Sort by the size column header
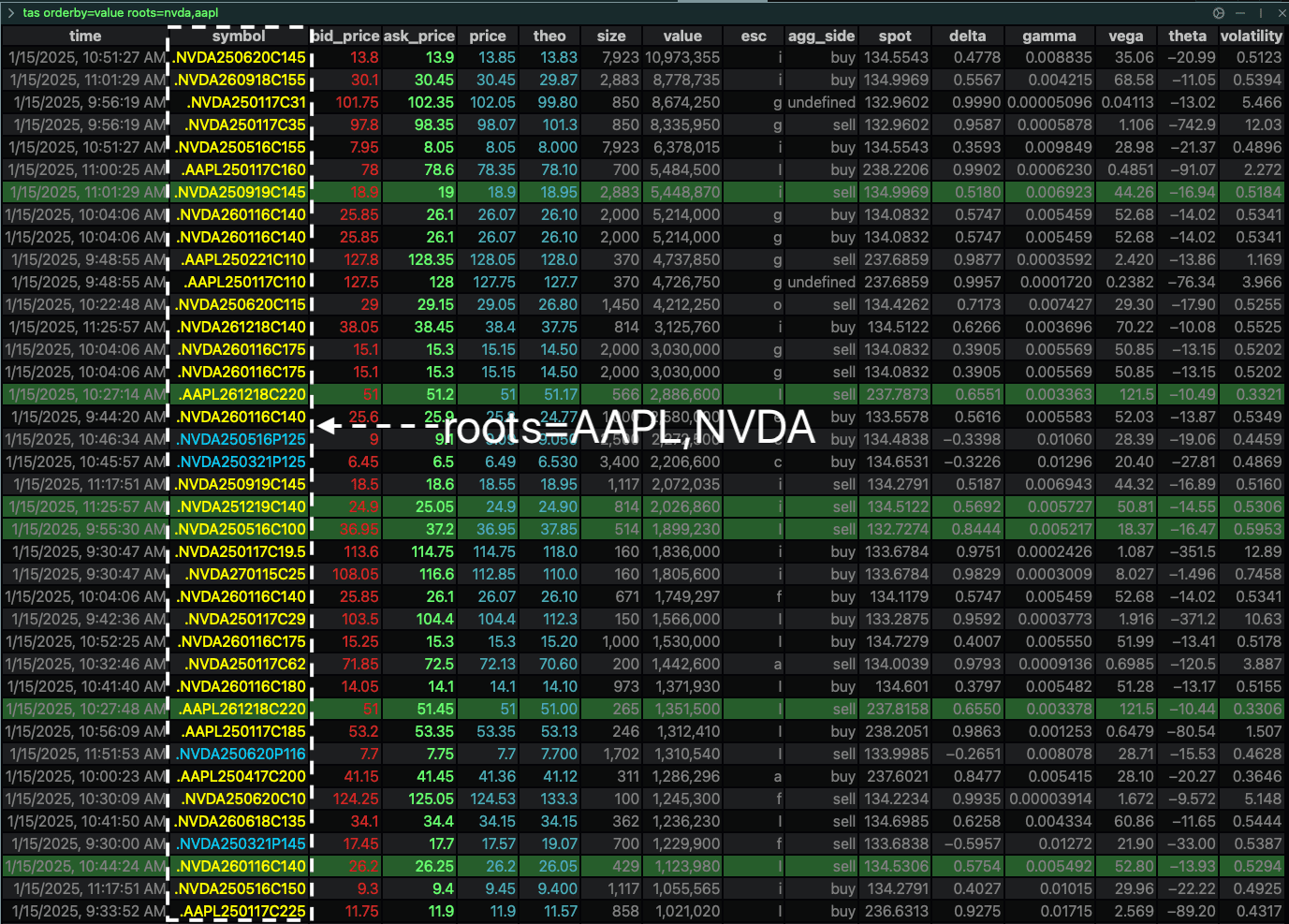The width and height of the screenshot is (1289, 924). [611, 36]
